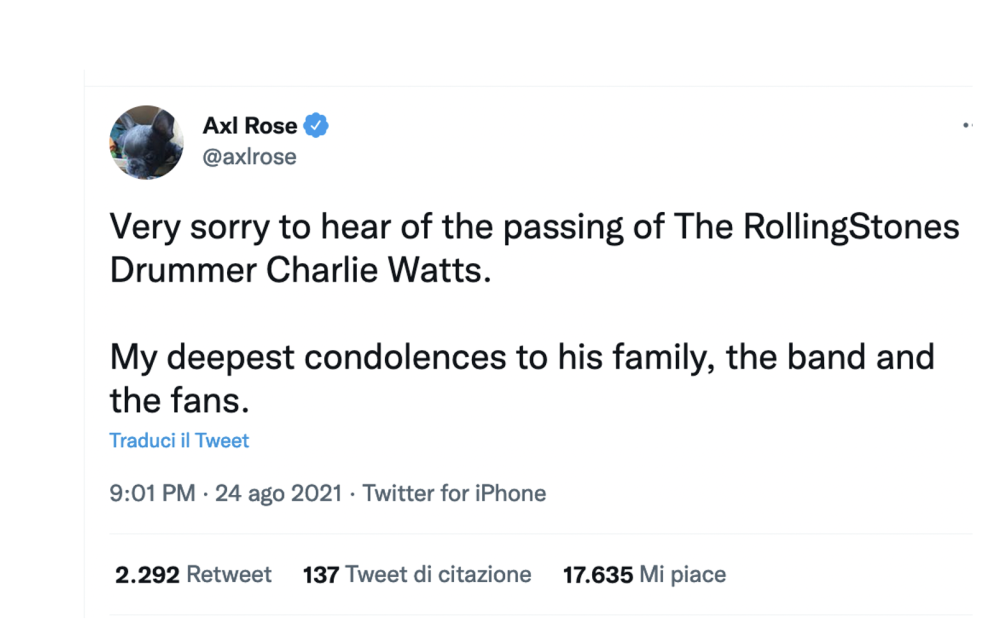This screenshot has width=1000, height=638.
Task: Click the 9:01 PM timestamp
Action: point(152,493)
